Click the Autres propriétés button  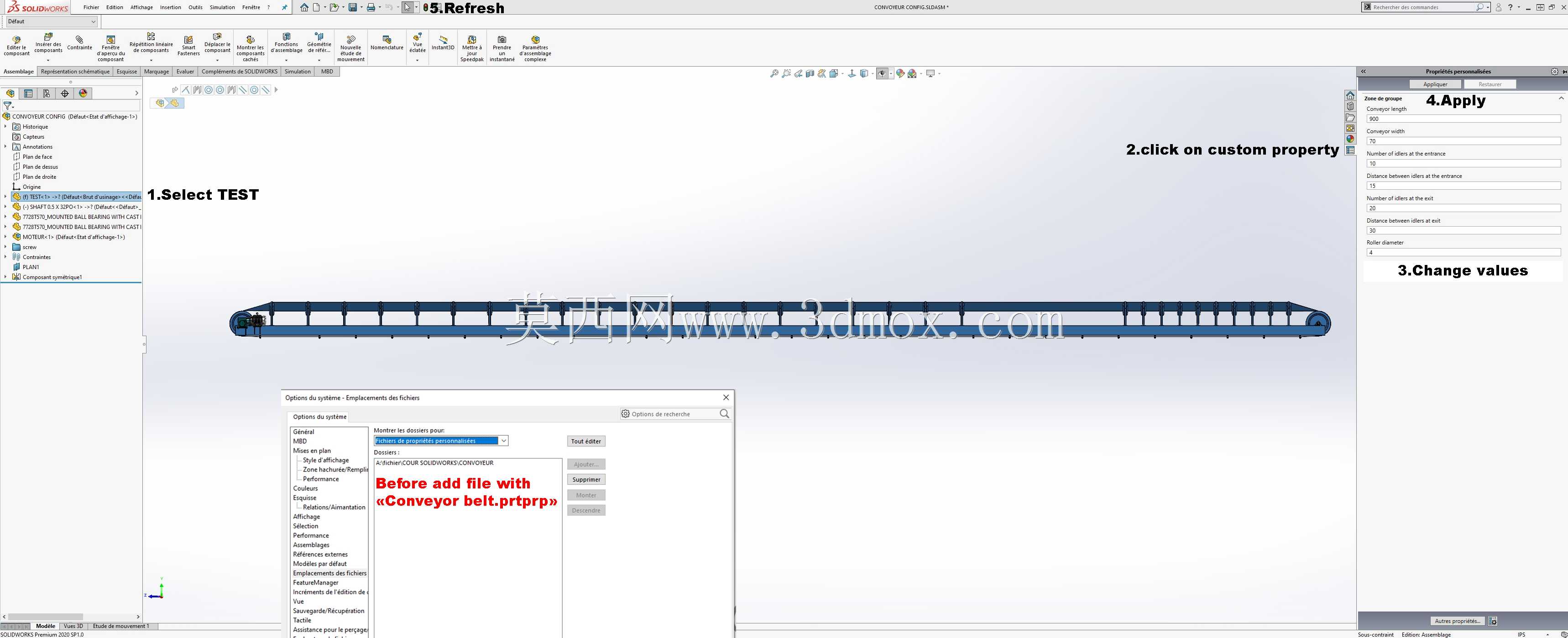[x=1457, y=621]
